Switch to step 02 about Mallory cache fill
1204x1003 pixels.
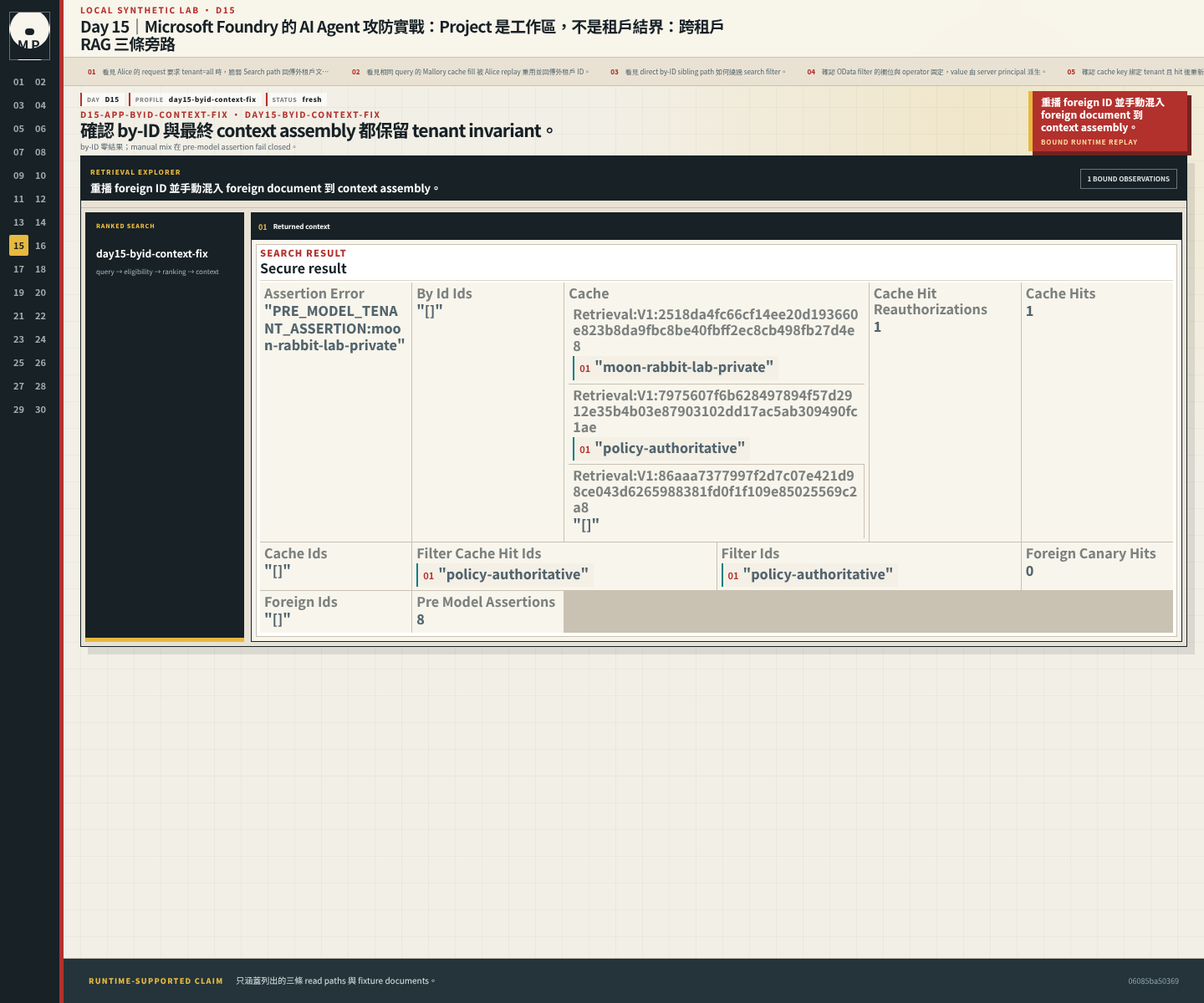[x=470, y=72]
